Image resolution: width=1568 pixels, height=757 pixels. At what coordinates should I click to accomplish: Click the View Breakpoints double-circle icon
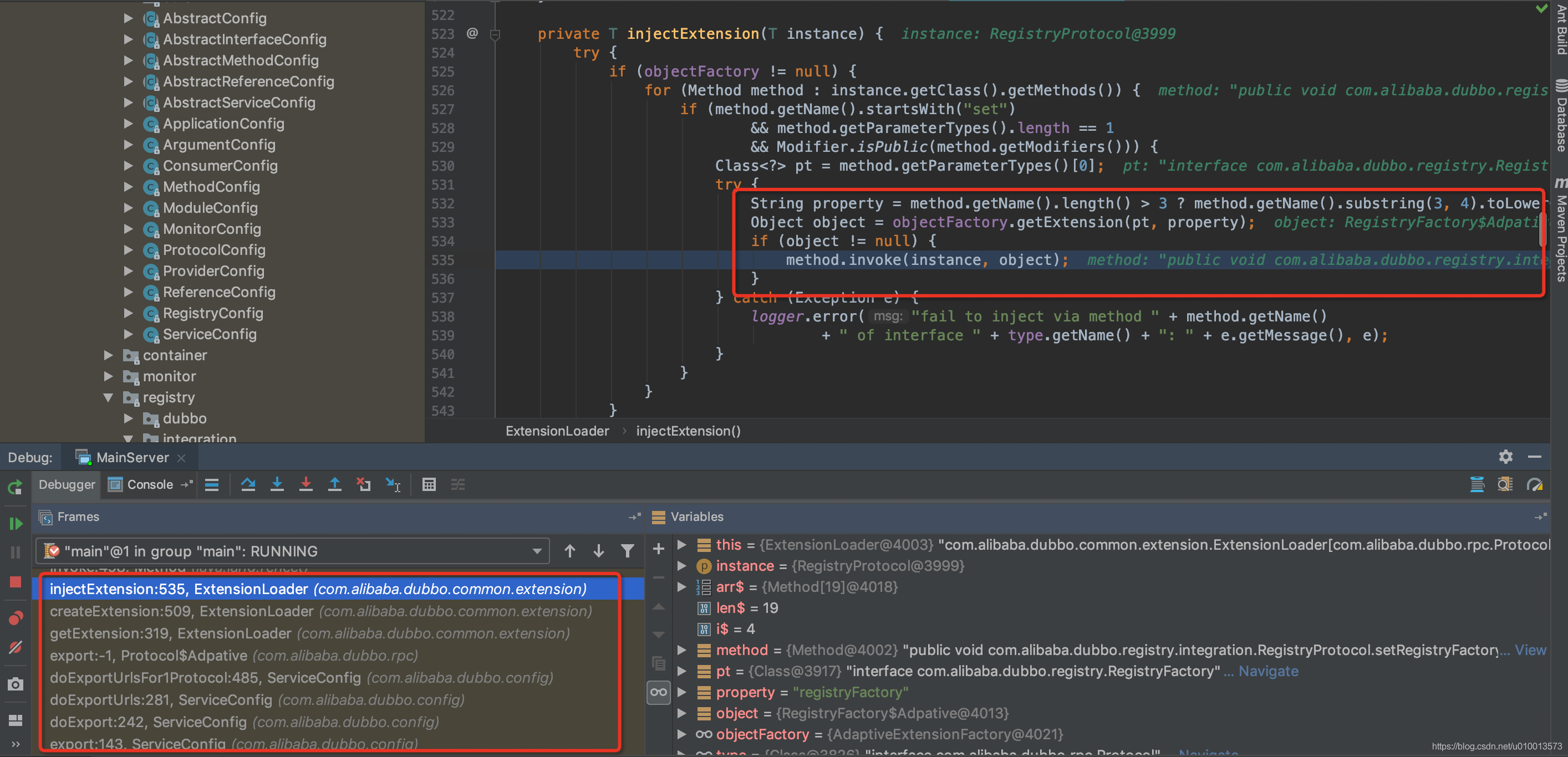15,618
